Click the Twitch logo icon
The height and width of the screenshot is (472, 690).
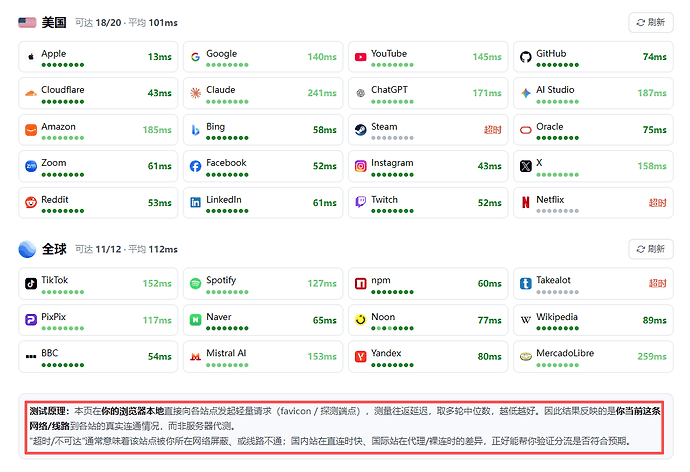(x=360, y=202)
